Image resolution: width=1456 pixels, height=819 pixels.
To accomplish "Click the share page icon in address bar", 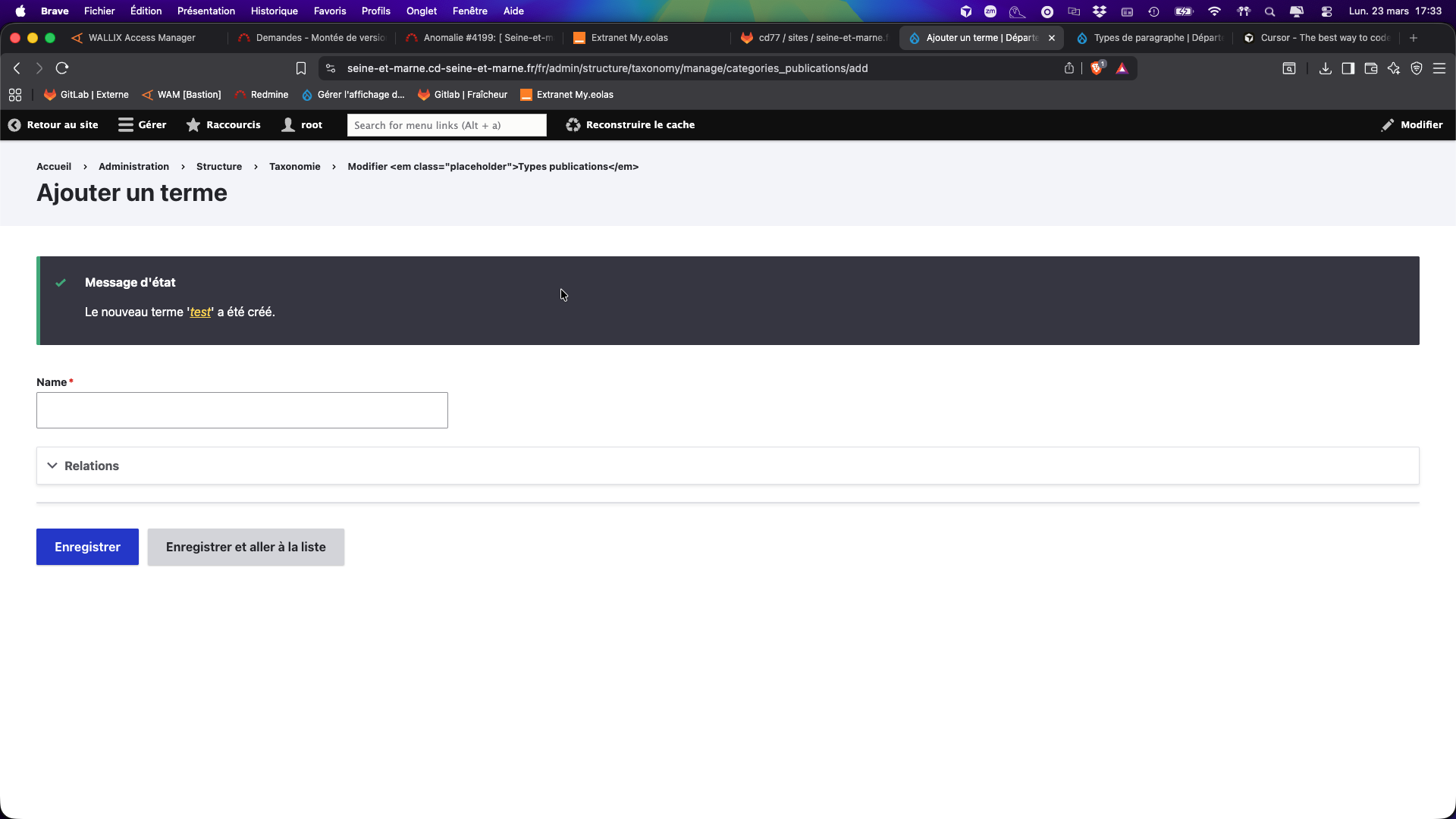I will pyautogui.click(x=1069, y=68).
